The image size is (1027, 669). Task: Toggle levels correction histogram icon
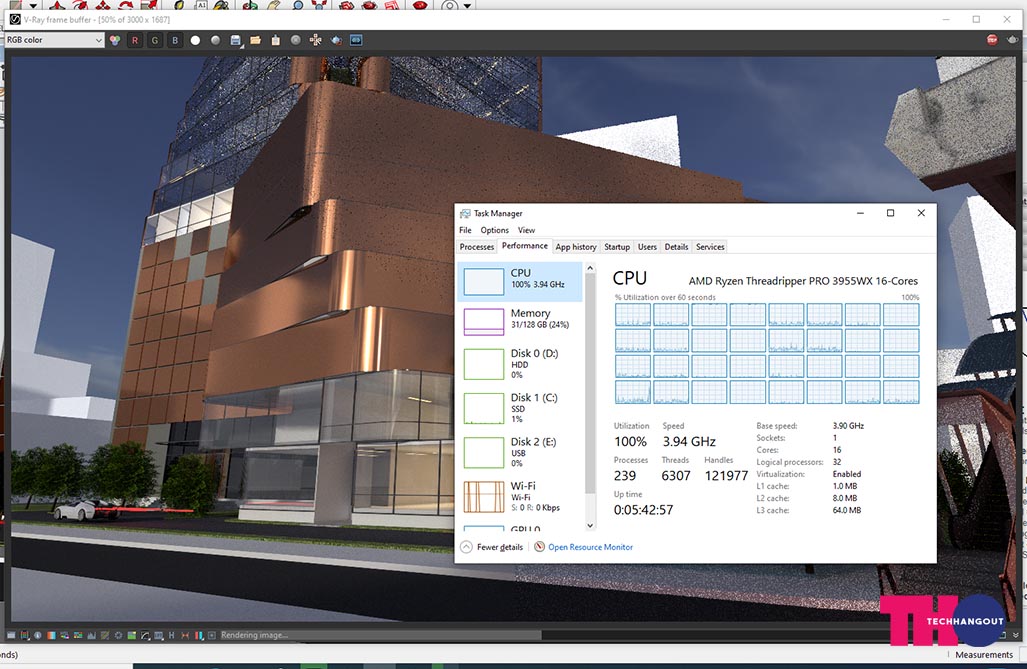coord(91,636)
